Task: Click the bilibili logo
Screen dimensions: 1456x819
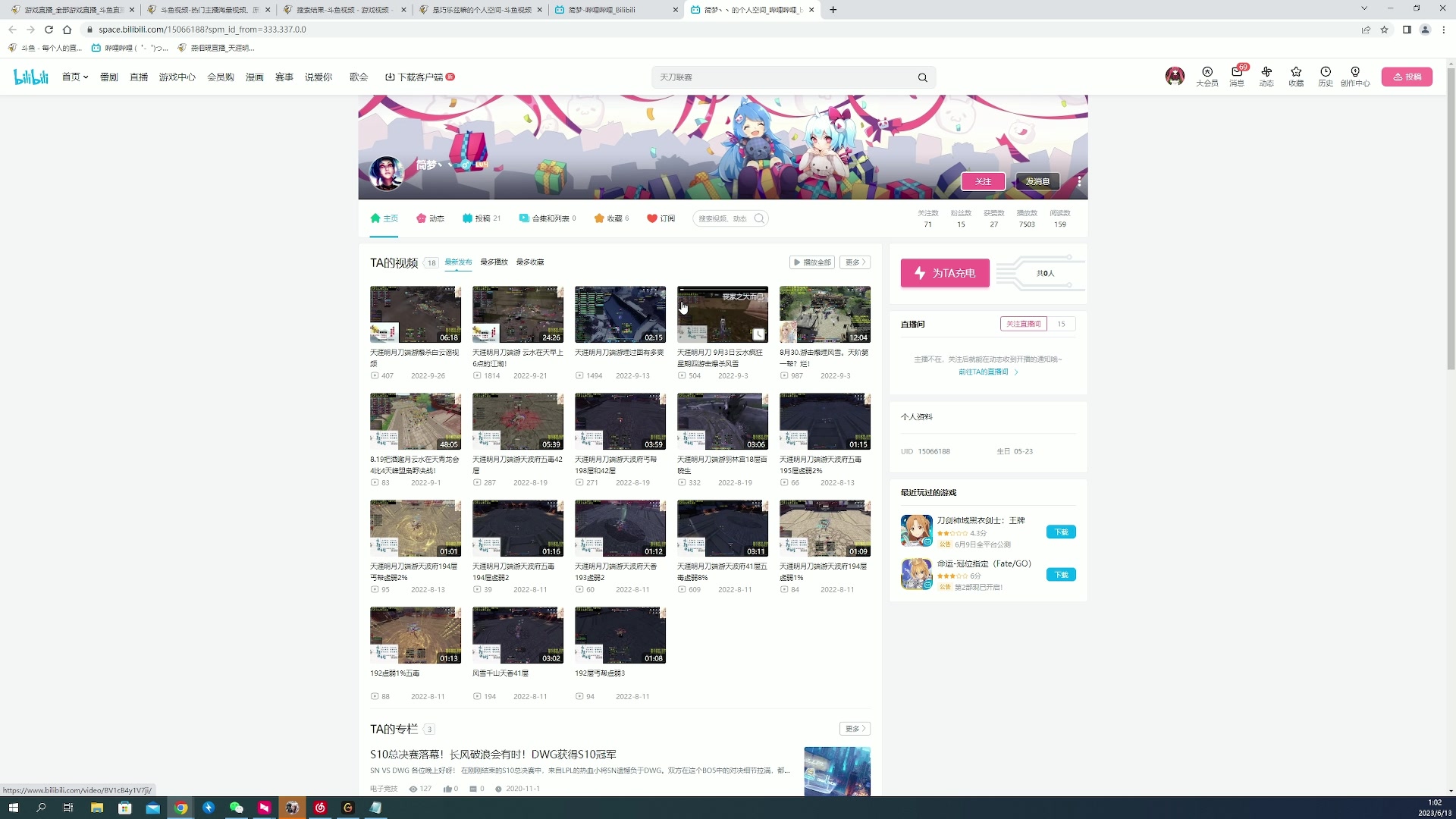Action: 30,76
